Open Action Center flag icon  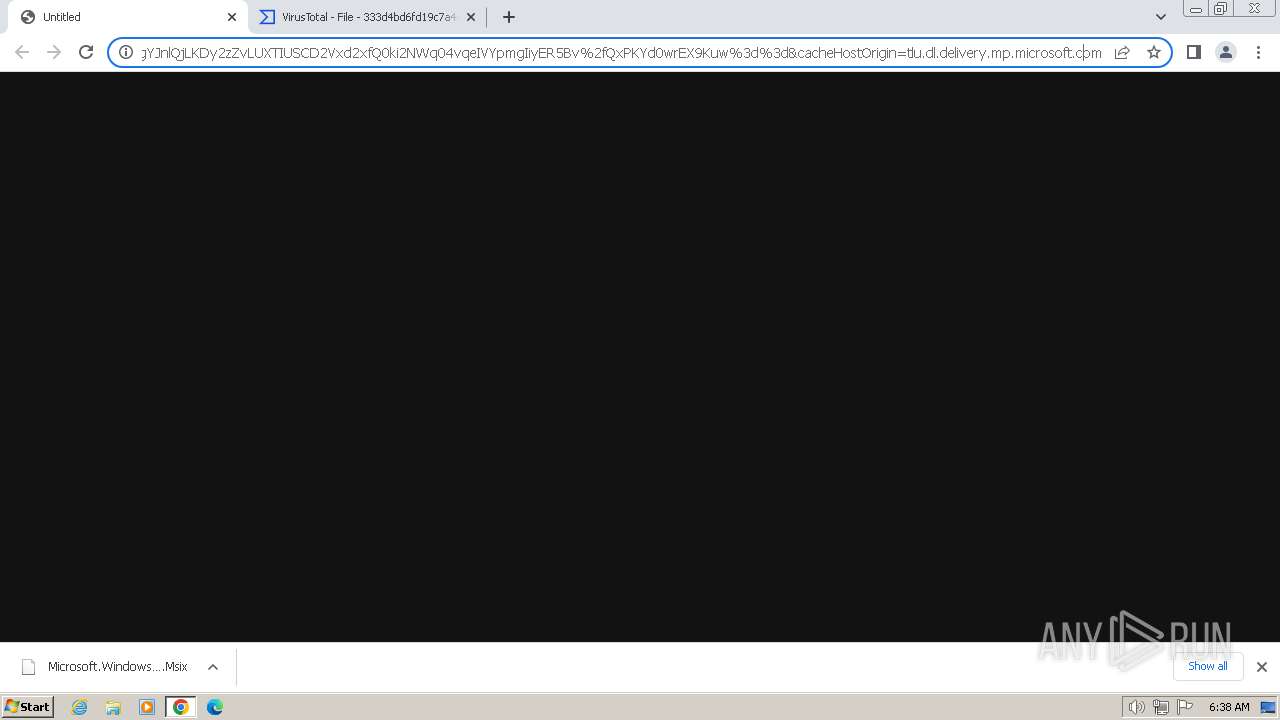[1185, 707]
